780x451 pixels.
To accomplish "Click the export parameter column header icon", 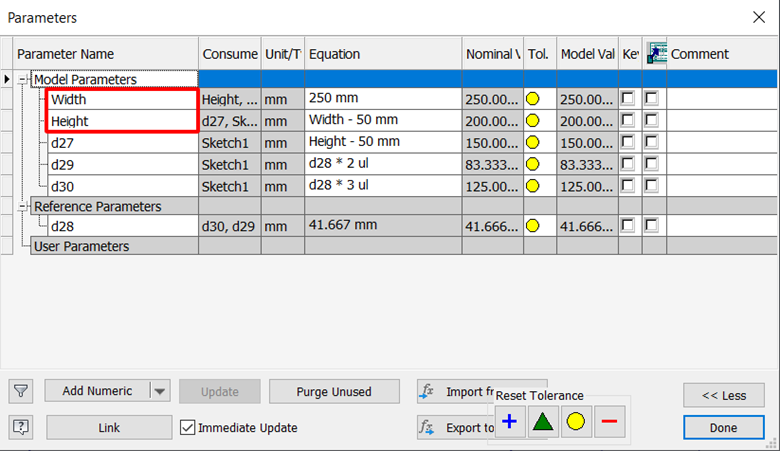I will 656,54.
